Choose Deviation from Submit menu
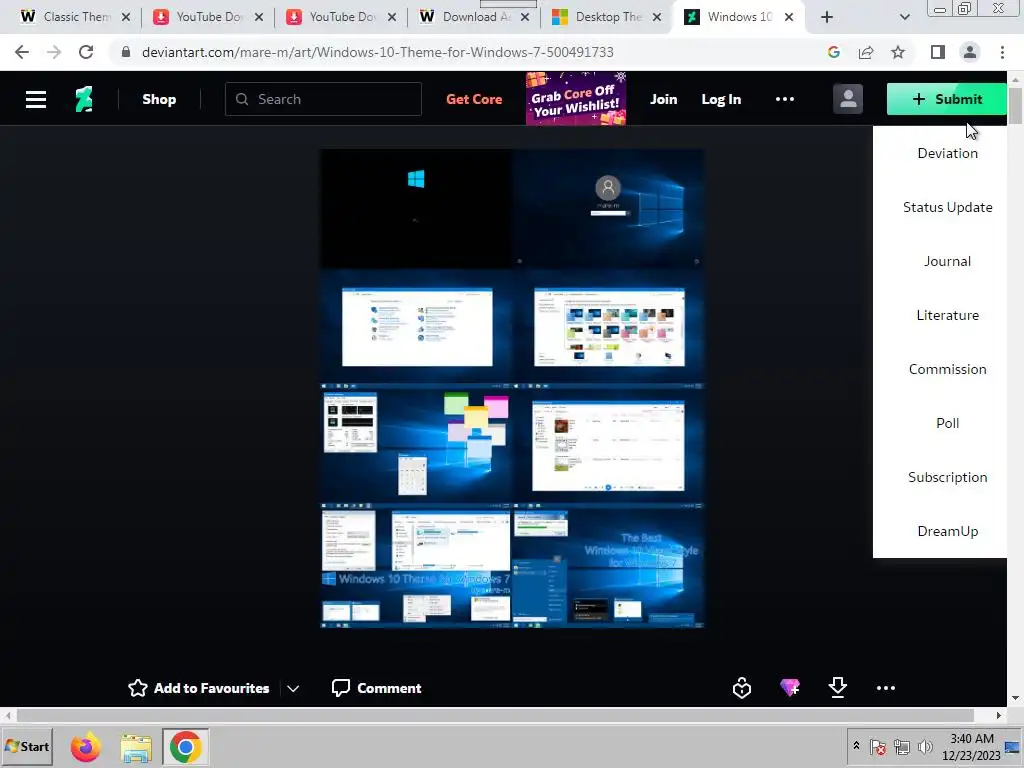 (x=947, y=153)
